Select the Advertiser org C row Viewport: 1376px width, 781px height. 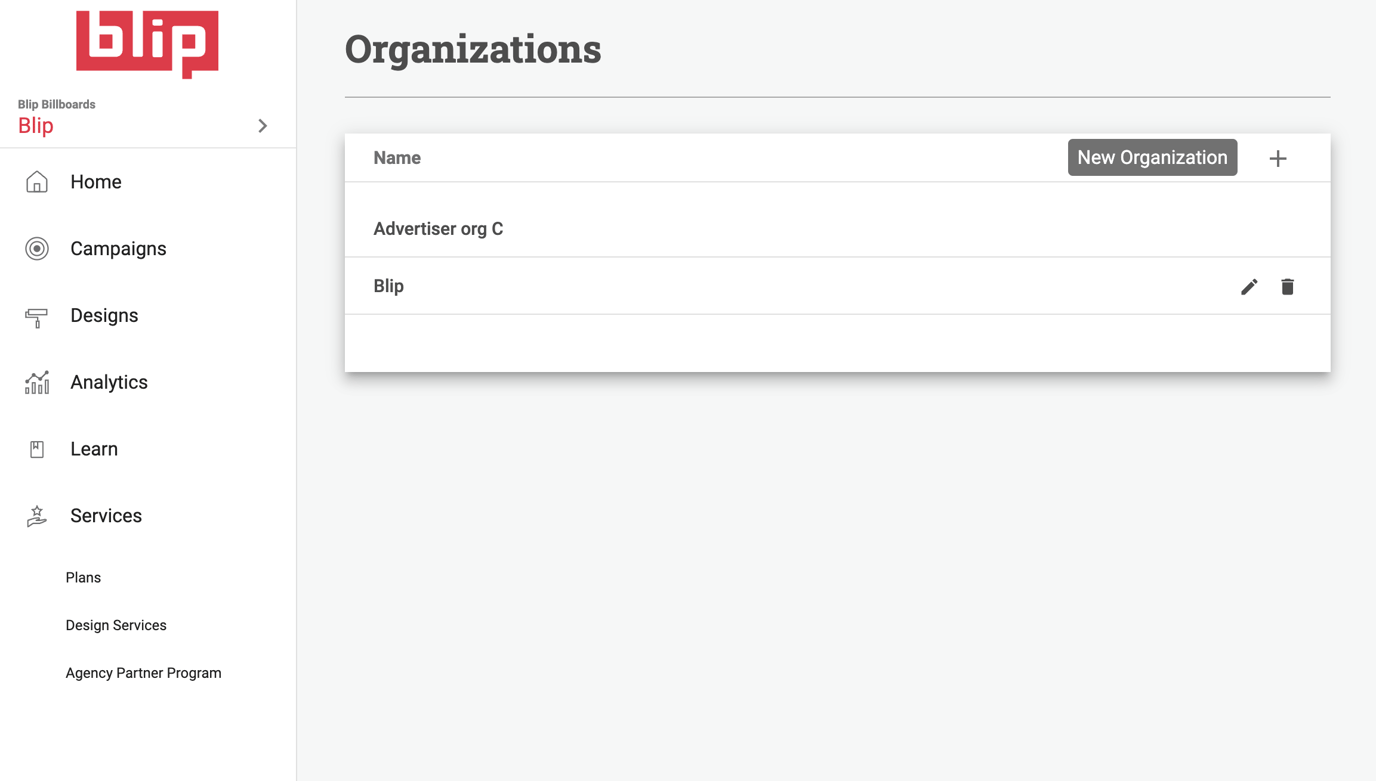(x=438, y=228)
